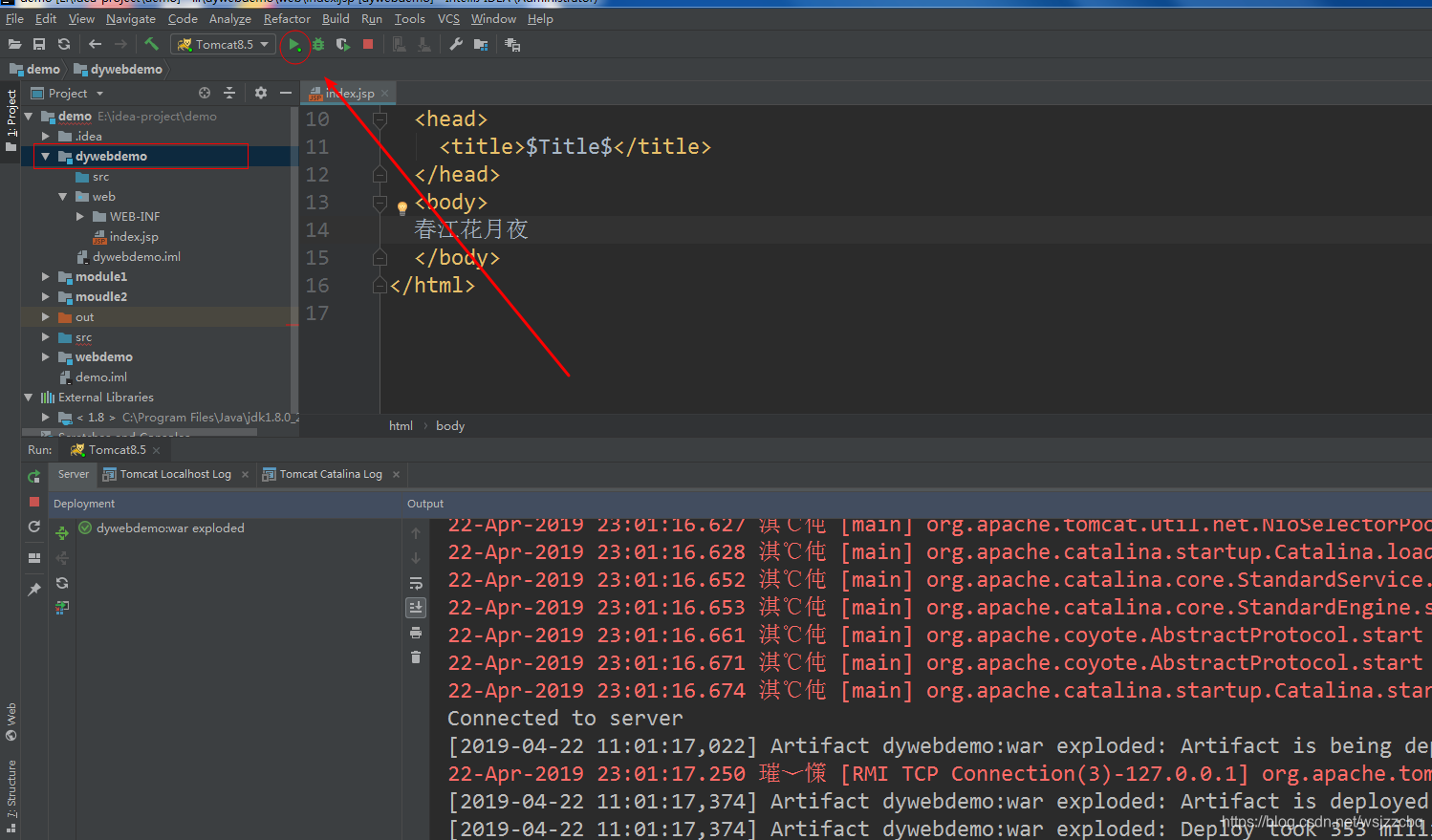
Task: Hide the Project panel with the minus icon
Action: click(x=286, y=93)
